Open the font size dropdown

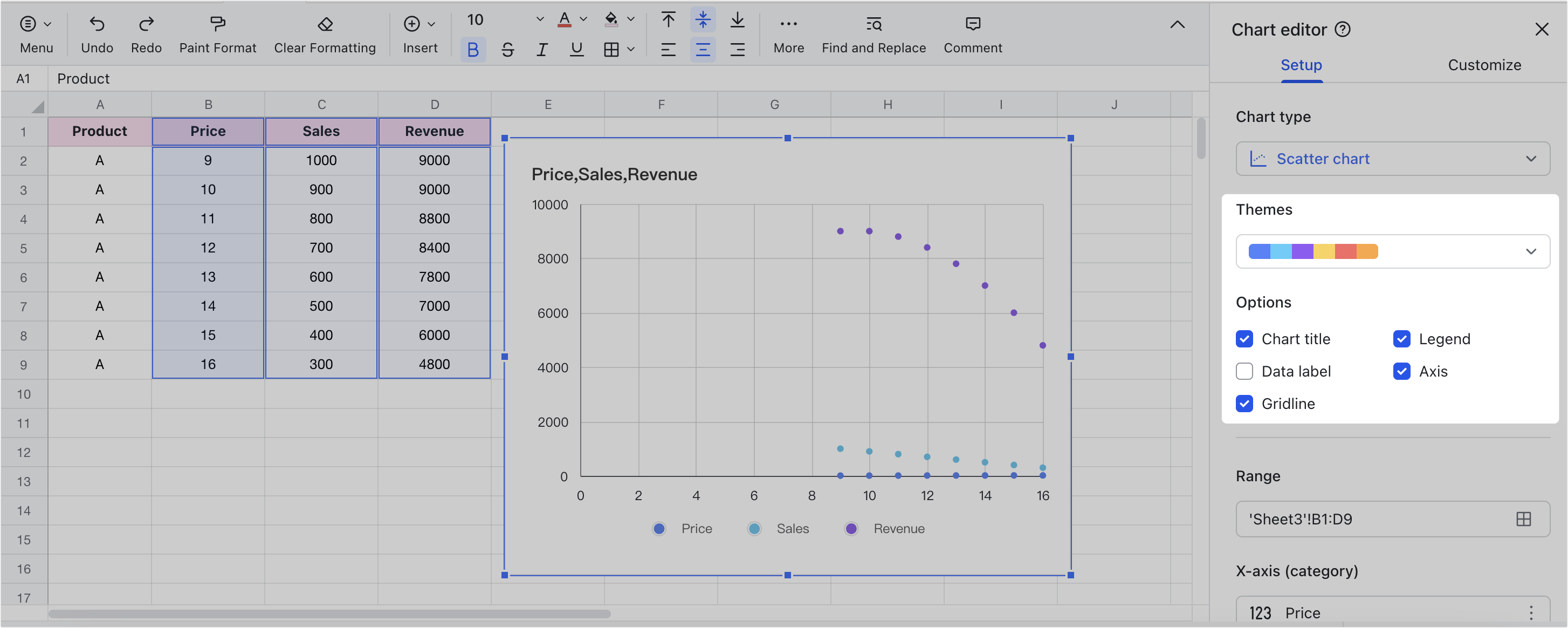click(x=539, y=20)
